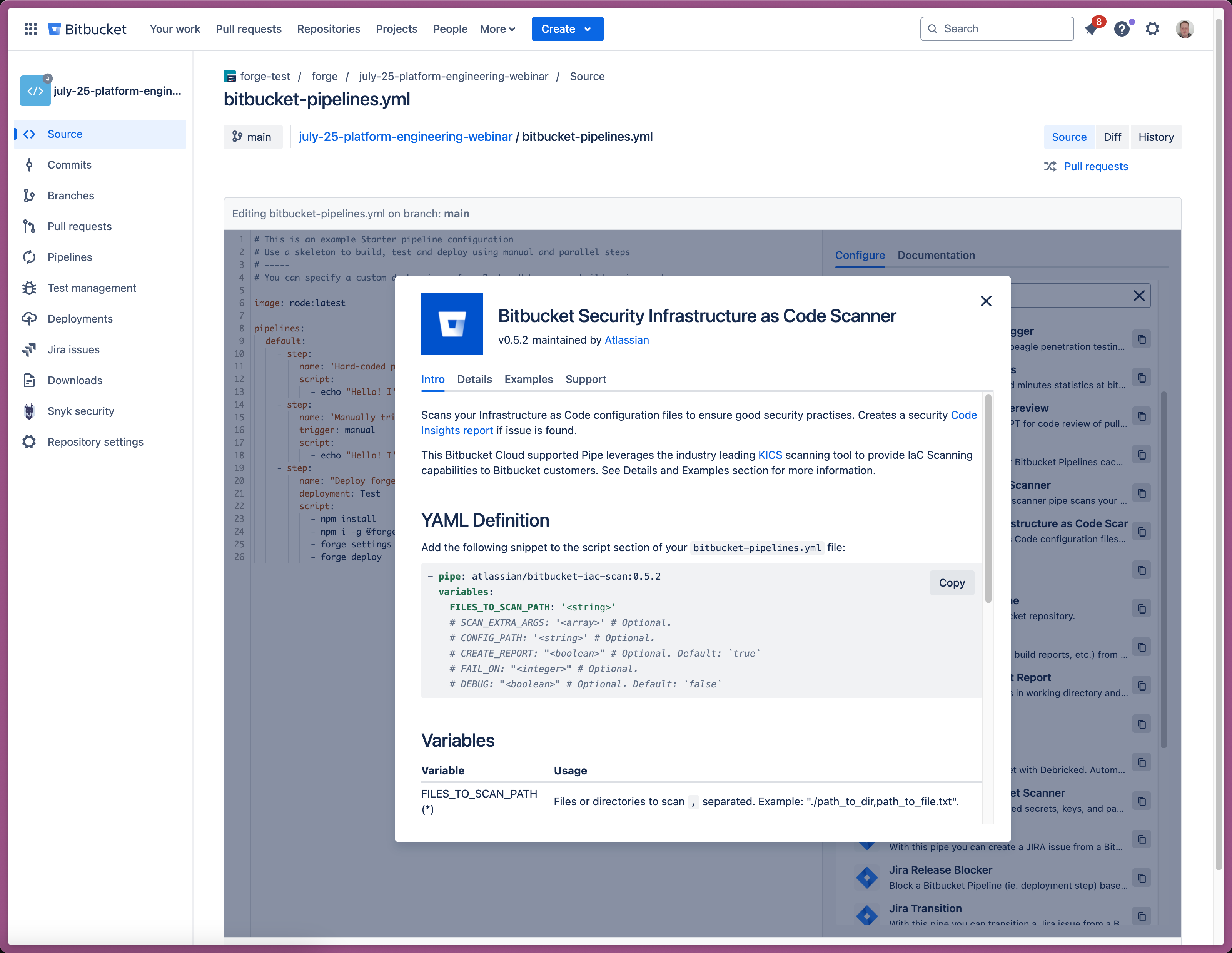Viewport: 1232px width, 953px height.
Task: Copy the Jira Release Blocker pipe snippet
Action: click(x=1142, y=878)
